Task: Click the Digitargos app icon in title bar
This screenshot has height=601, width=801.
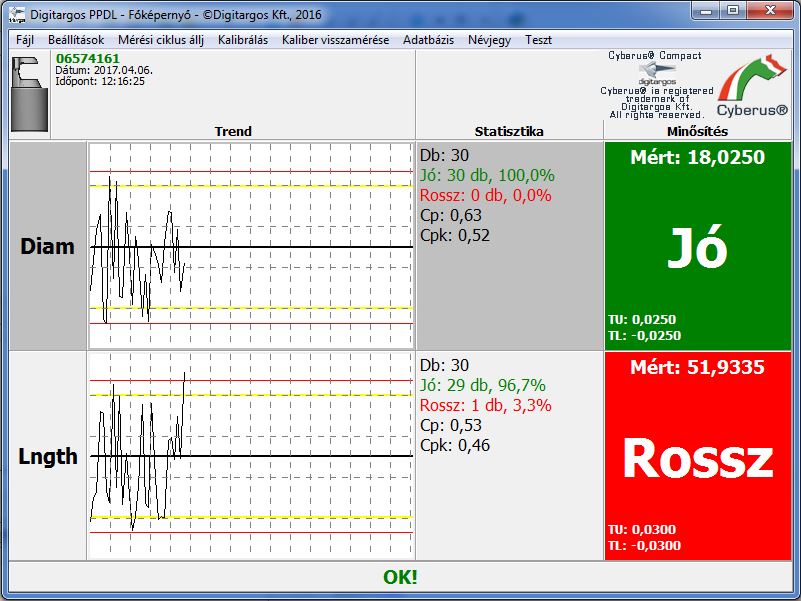Action: (x=17, y=14)
